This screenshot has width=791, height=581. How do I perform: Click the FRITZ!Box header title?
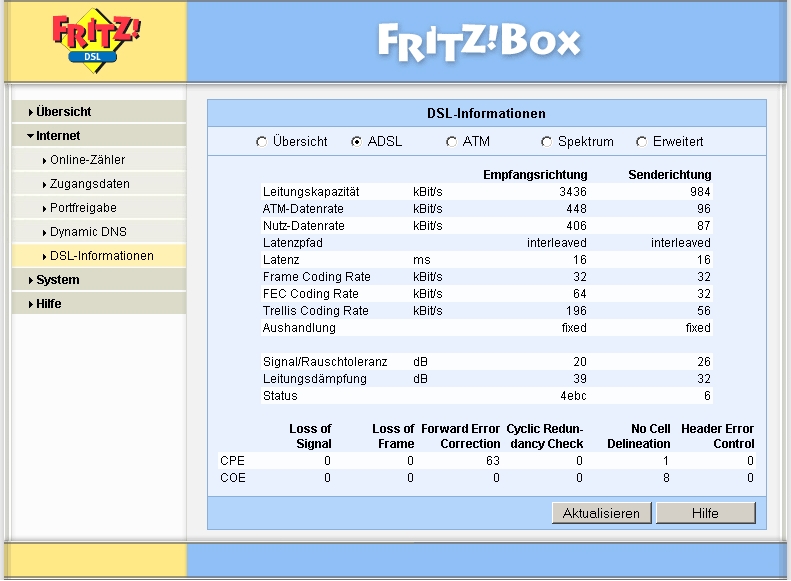479,42
